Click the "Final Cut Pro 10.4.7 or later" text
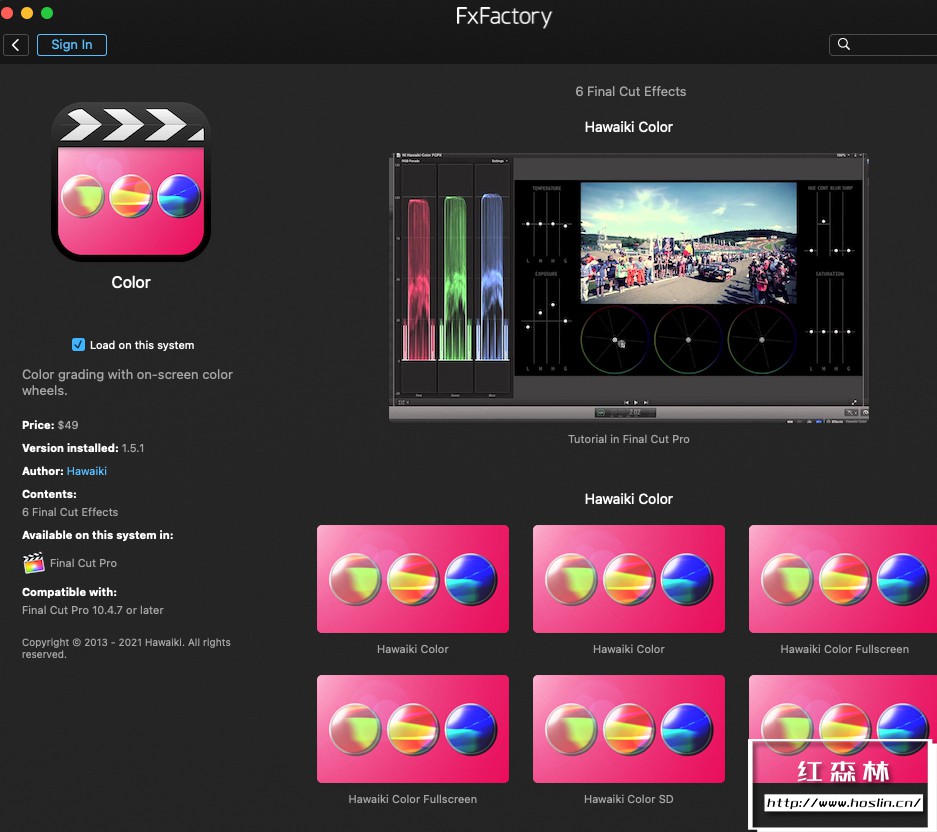The image size is (937, 832). click(93, 610)
